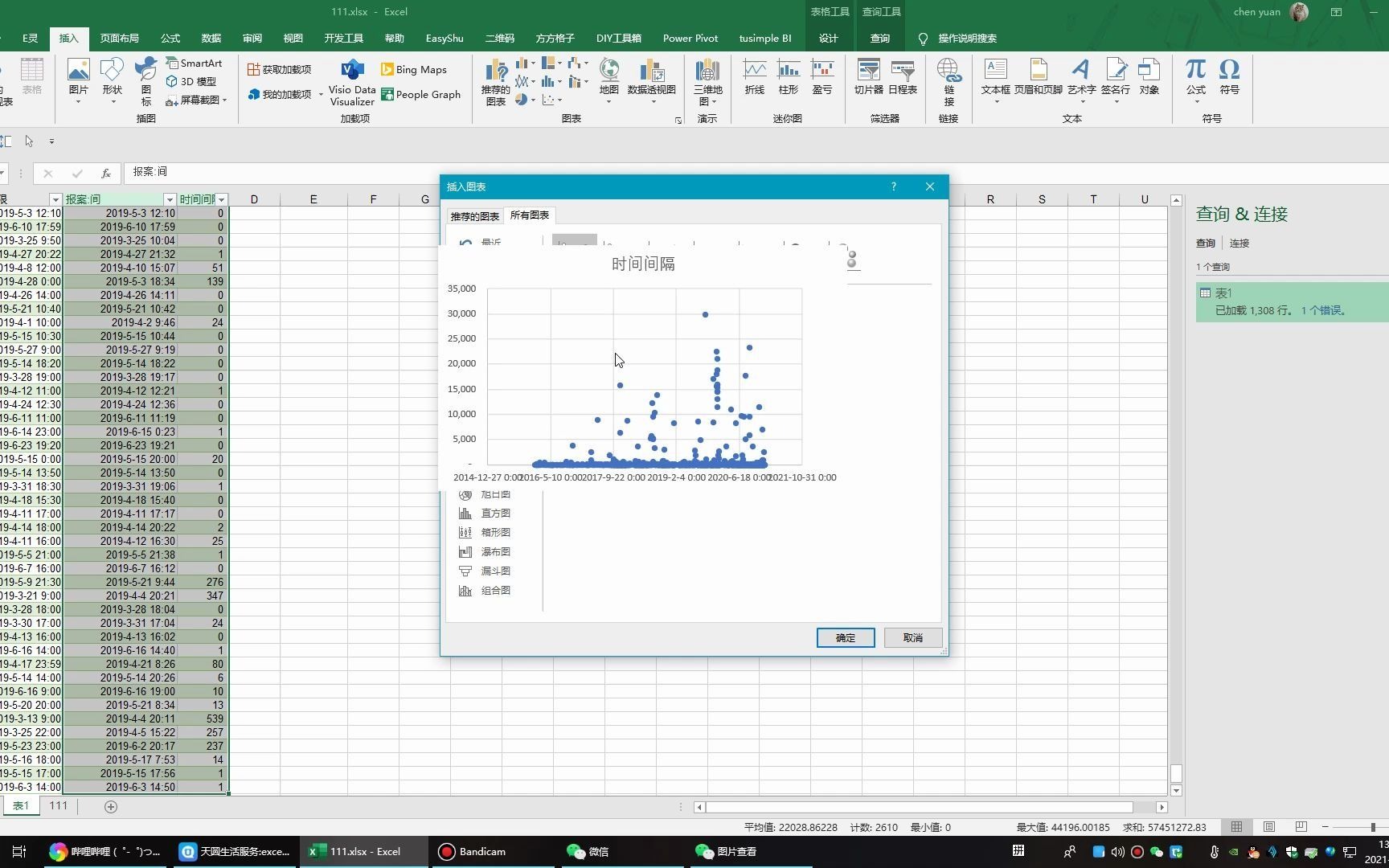Open the 形状 shapes gallery
Screen dimensions: 1389x868
coord(112,77)
